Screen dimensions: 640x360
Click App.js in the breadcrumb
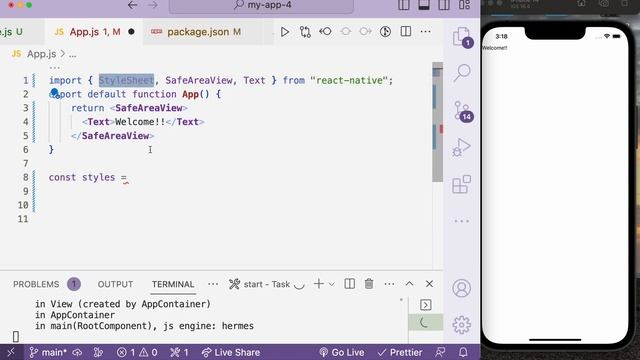pyautogui.click(x=41, y=54)
